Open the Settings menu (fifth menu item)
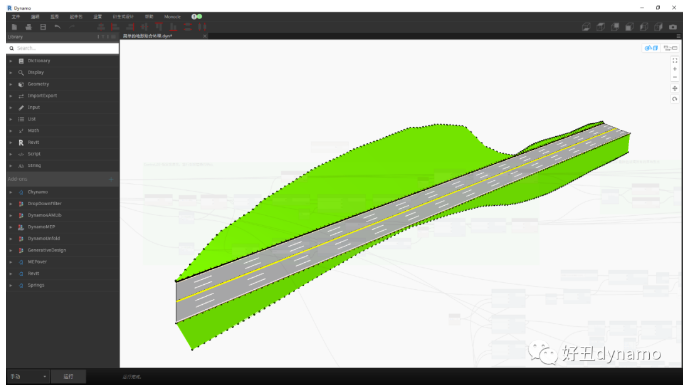The image size is (690, 388). 98,17
